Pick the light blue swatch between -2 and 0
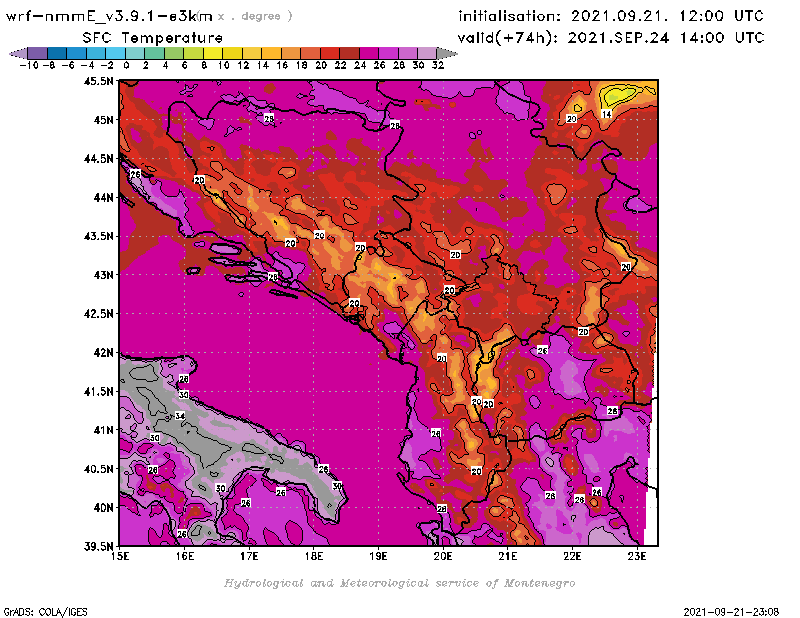Screen dimensions: 800x618 pos(115,53)
